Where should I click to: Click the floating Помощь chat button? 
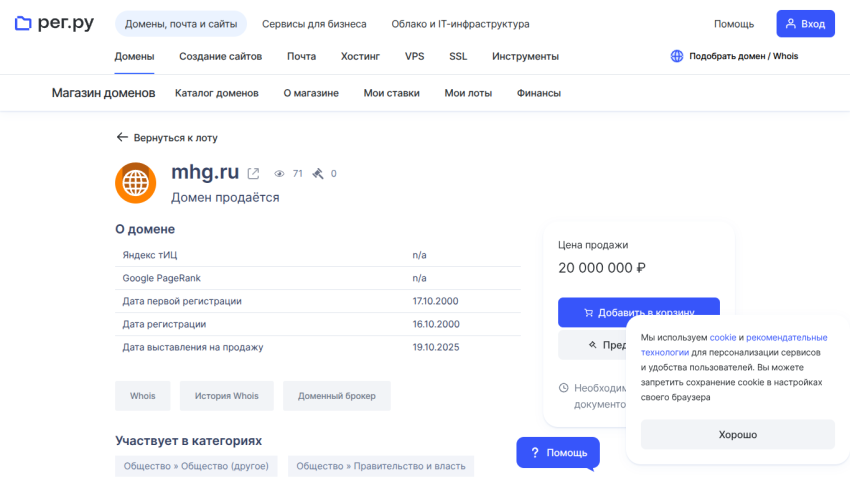pos(558,453)
